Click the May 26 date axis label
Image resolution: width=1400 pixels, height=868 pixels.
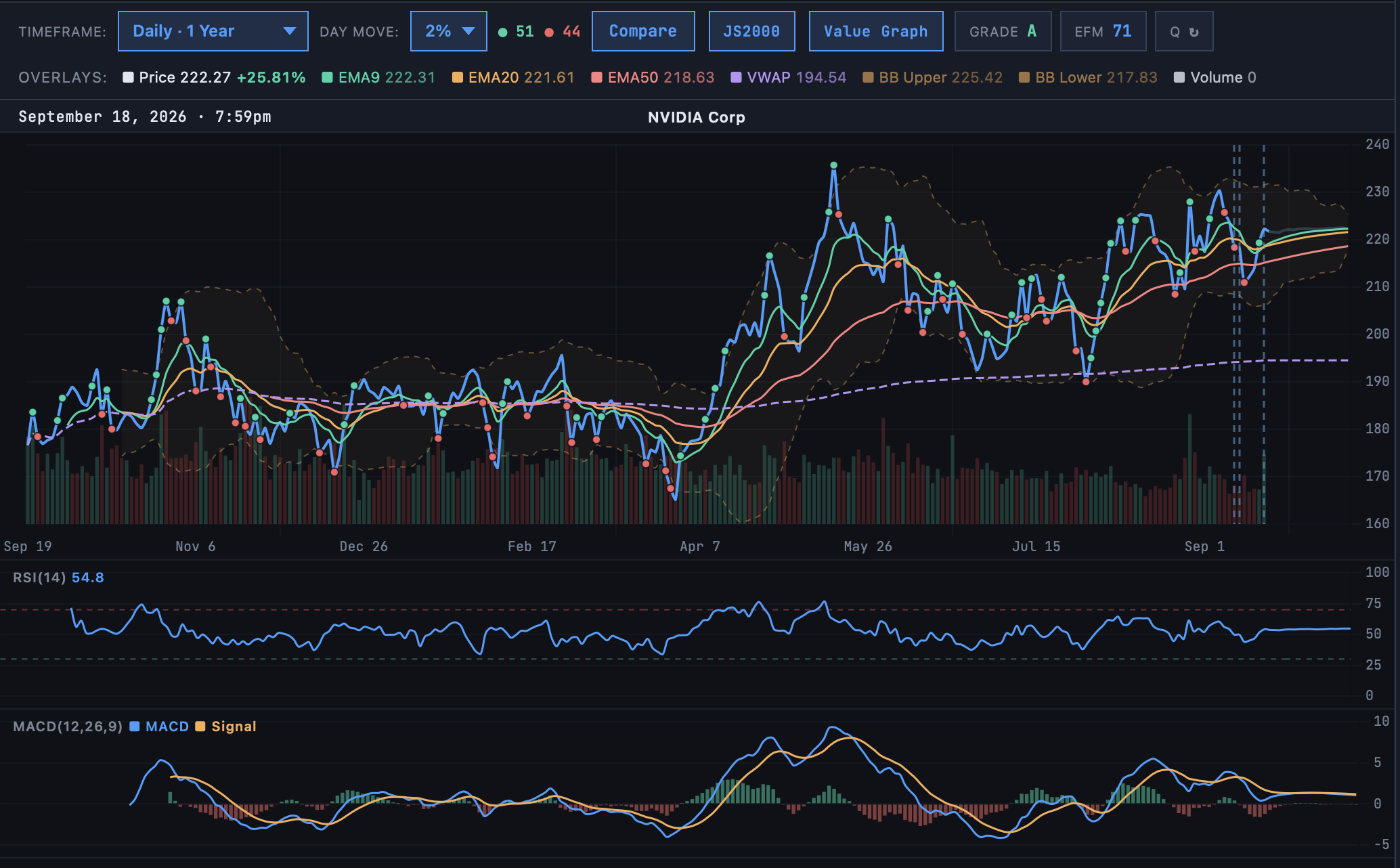[868, 546]
